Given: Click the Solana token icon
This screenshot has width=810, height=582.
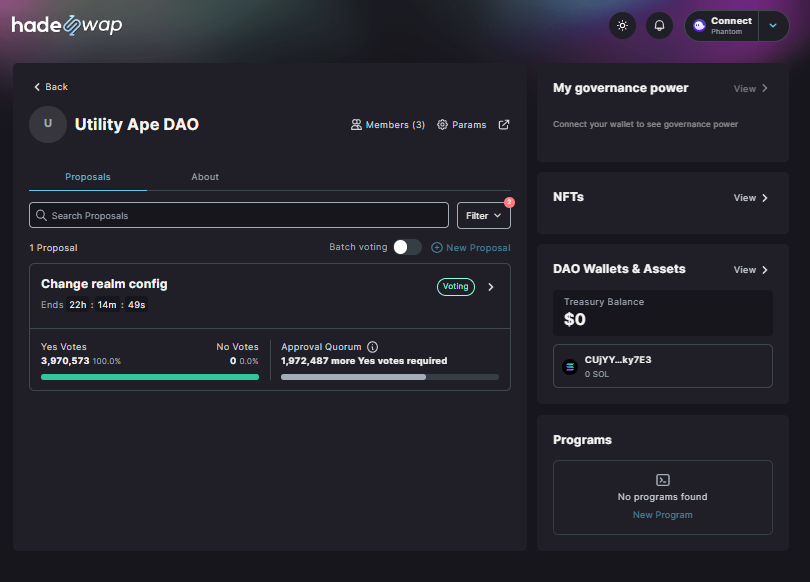Looking at the screenshot, I should point(570,367).
